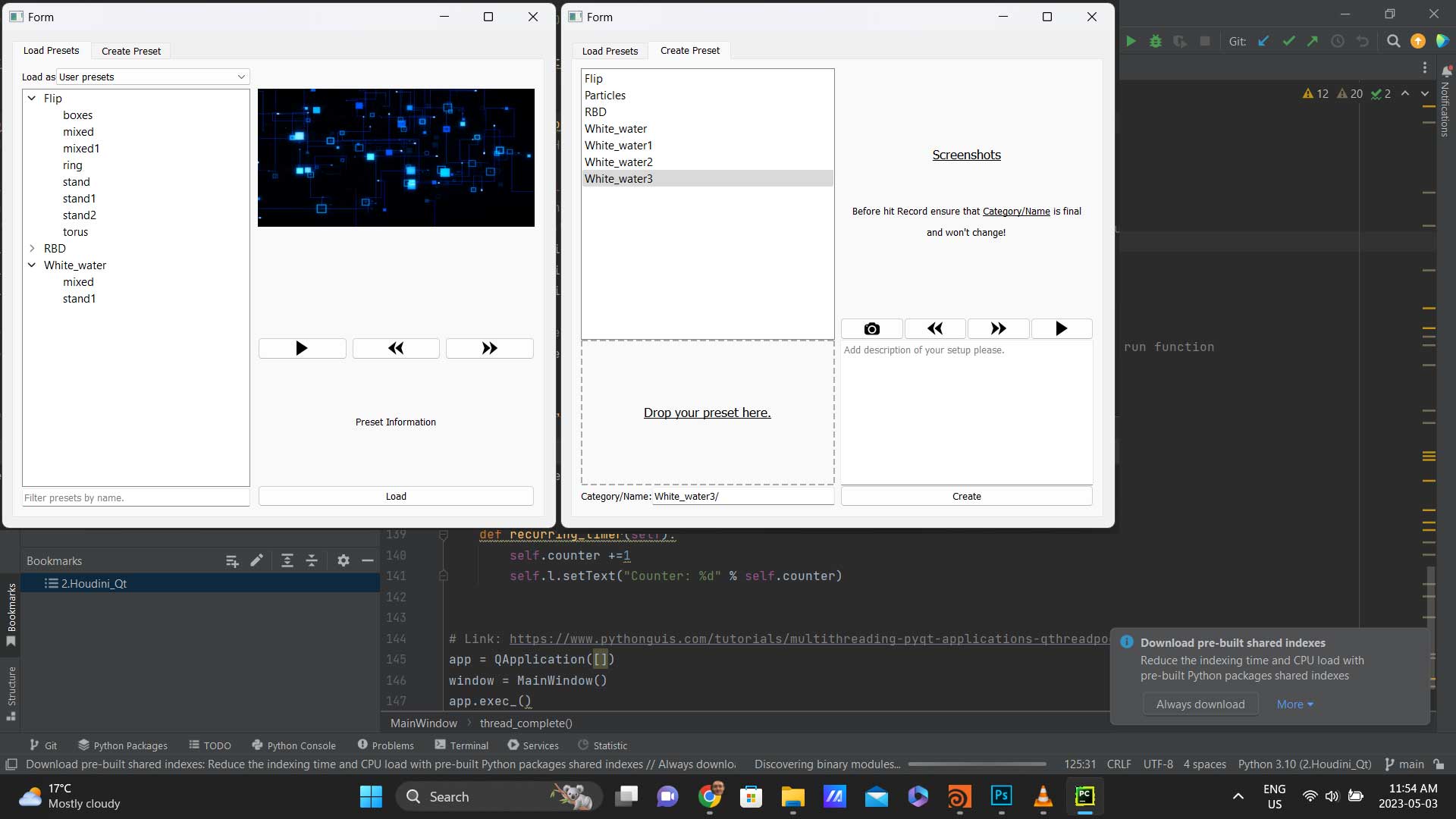Image resolution: width=1456 pixels, height=819 pixels.
Task: Open Search Everywhere magnifier icon
Action: [1393, 41]
